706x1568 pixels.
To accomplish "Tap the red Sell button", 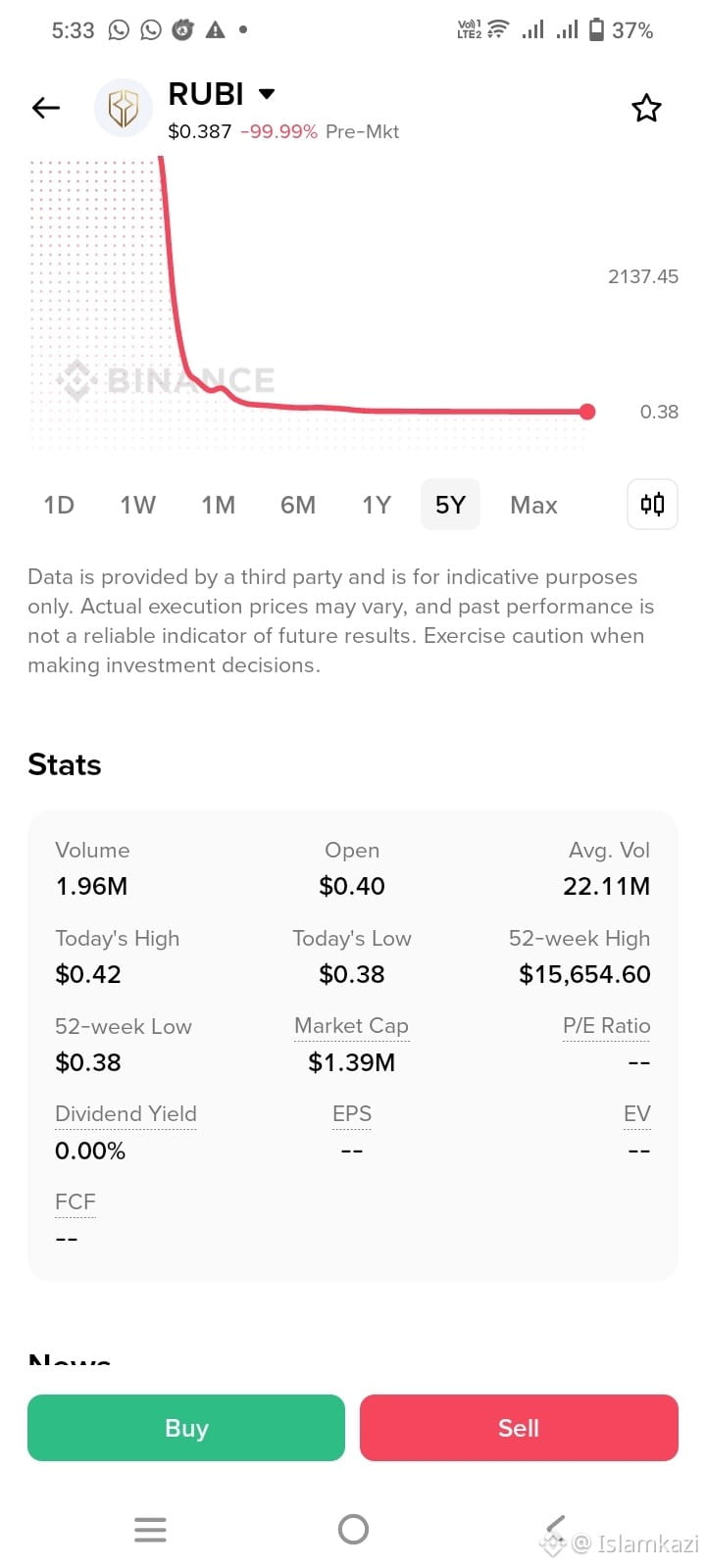I will pos(519,1428).
